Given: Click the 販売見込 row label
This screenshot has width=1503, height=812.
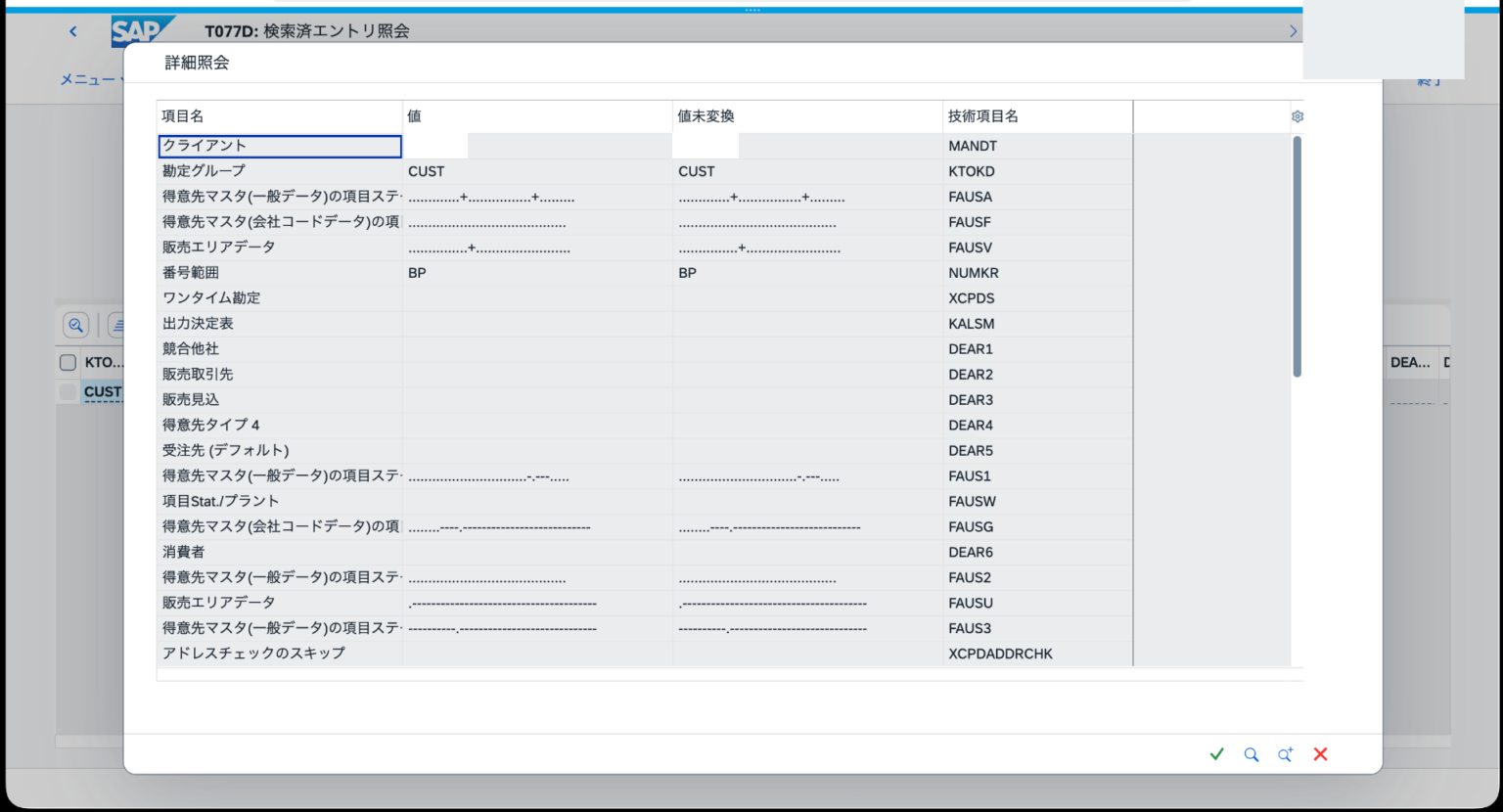Looking at the screenshot, I should 191,400.
